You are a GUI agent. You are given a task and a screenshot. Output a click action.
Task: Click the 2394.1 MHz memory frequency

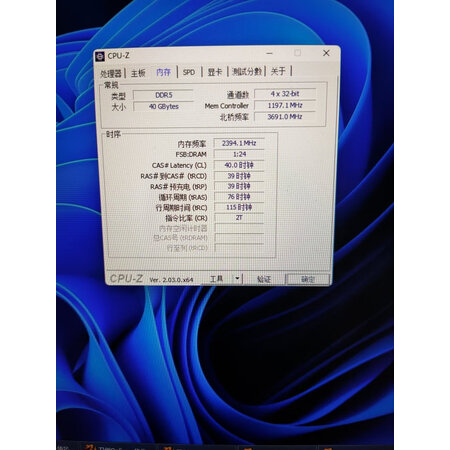click(x=239, y=143)
